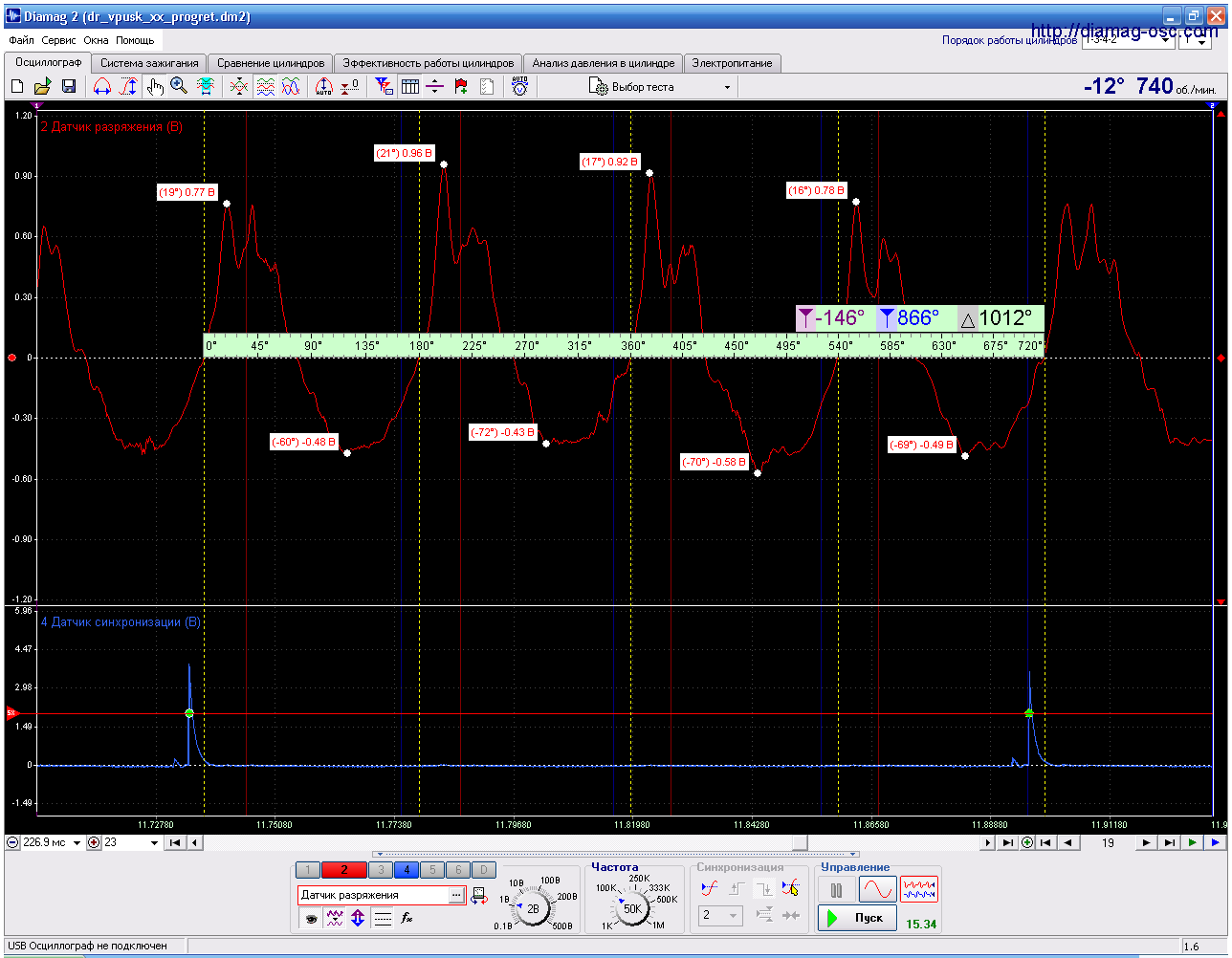Viewport: 1232px width, 958px height.
Task: Select the single sine wave display mode
Action: tap(877, 890)
